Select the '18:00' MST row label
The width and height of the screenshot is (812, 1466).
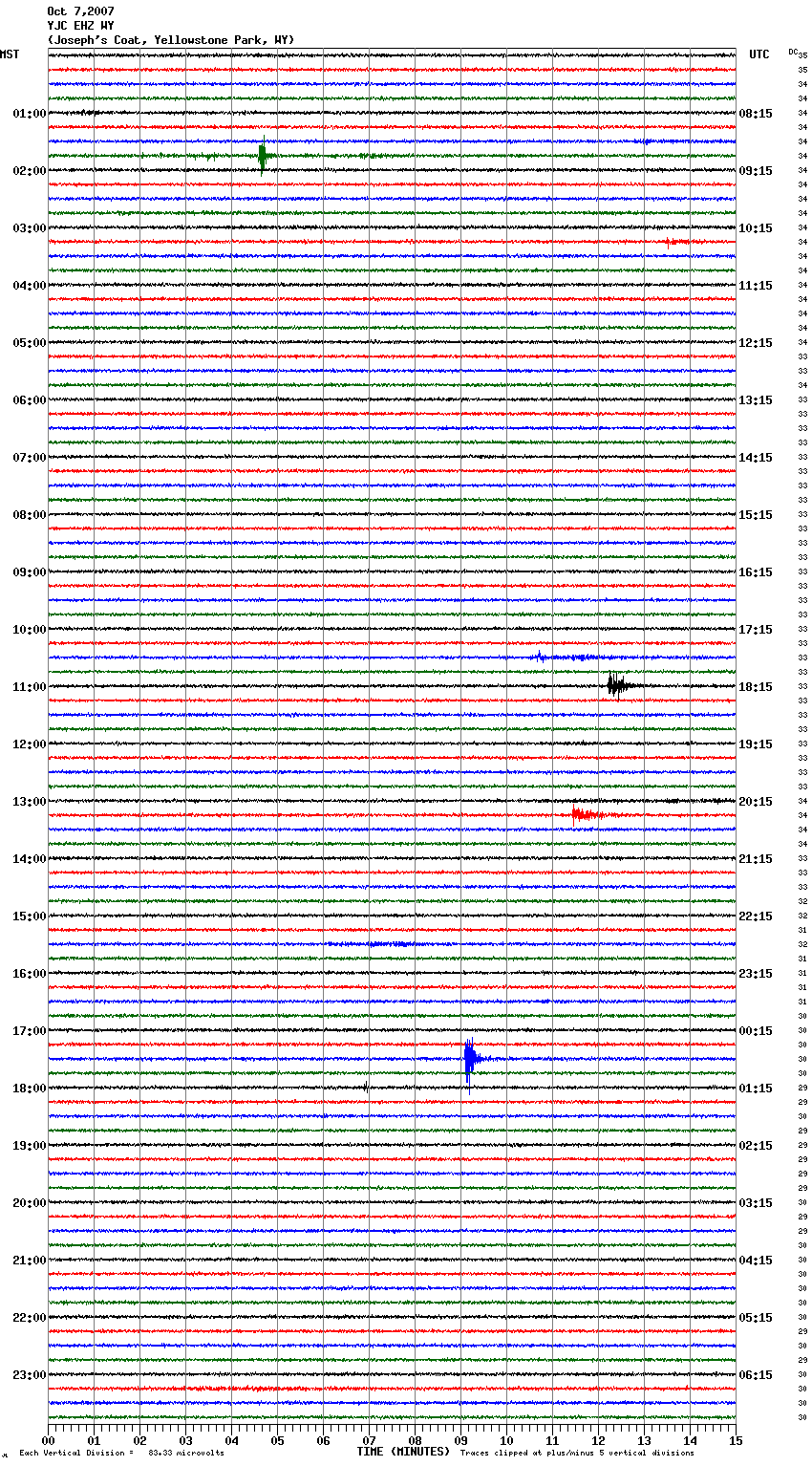tap(30, 1089)
